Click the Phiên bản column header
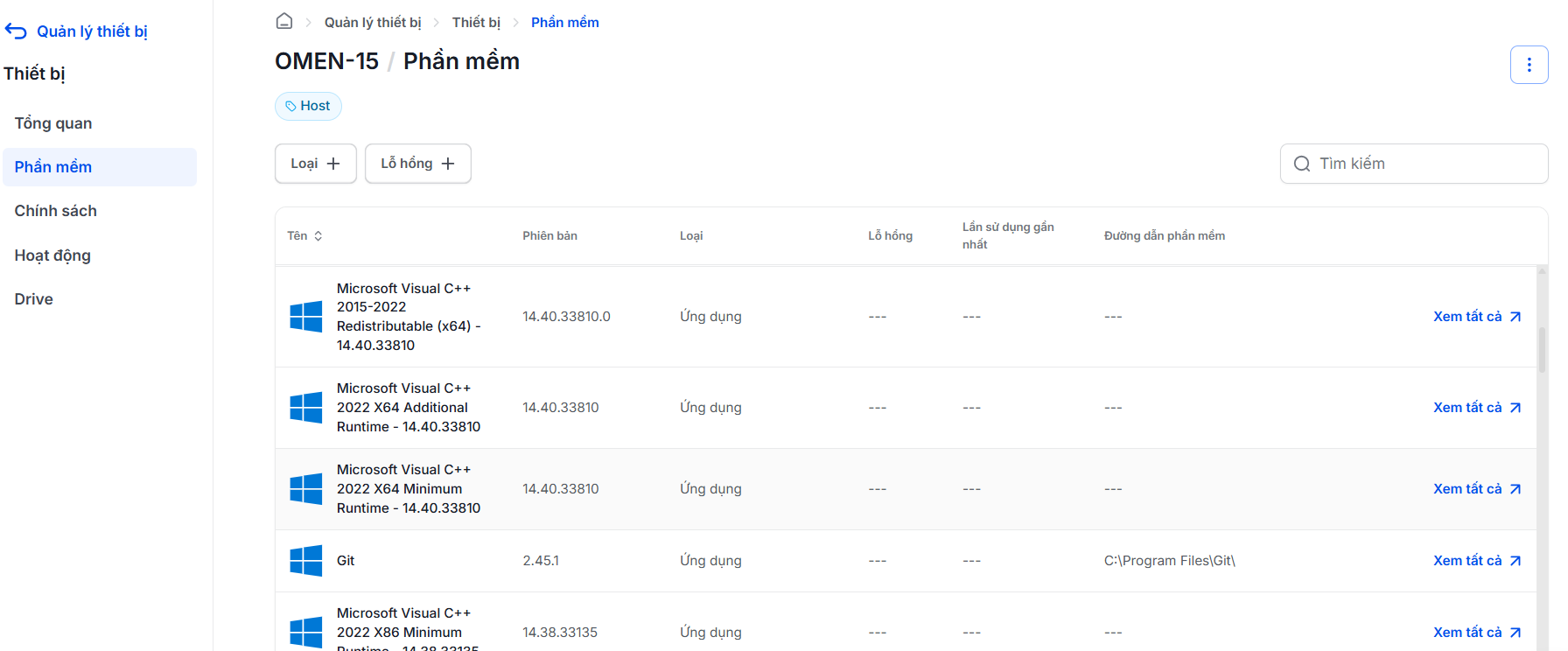1568x651 pixels. pyautogui.click(x=549, y=236)
